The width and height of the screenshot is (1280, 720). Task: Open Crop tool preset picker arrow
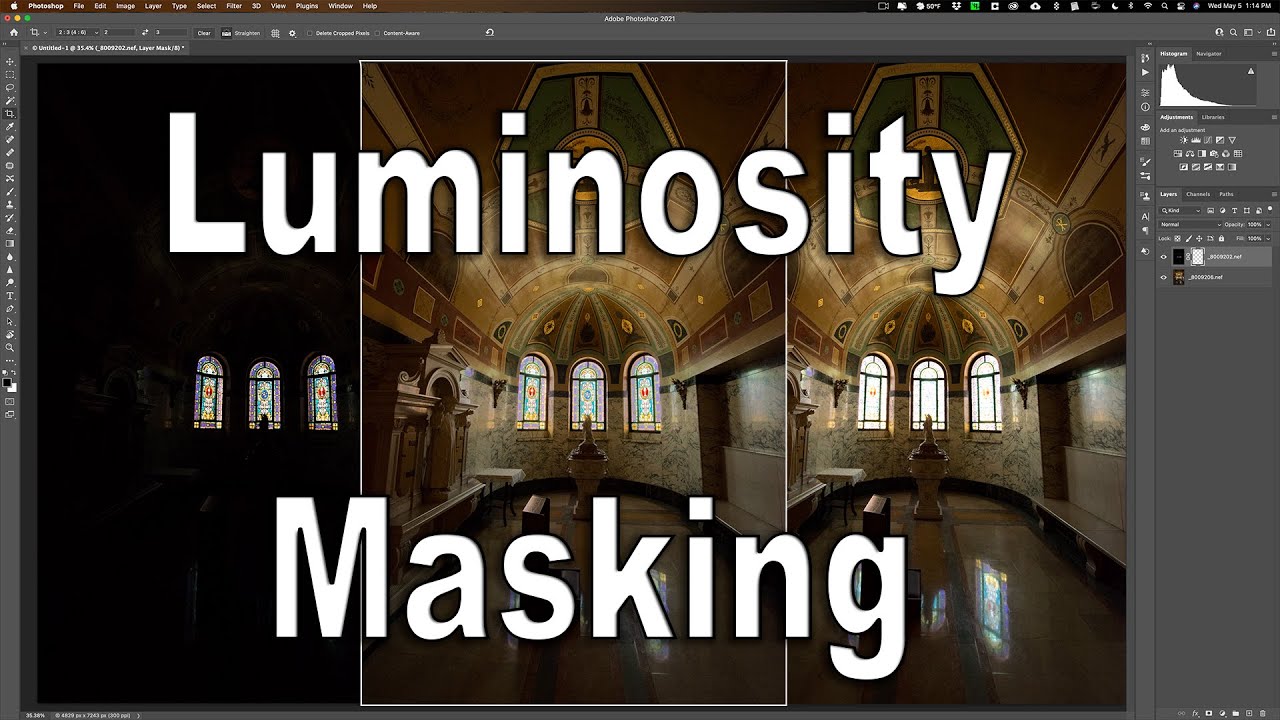[46, 33]
